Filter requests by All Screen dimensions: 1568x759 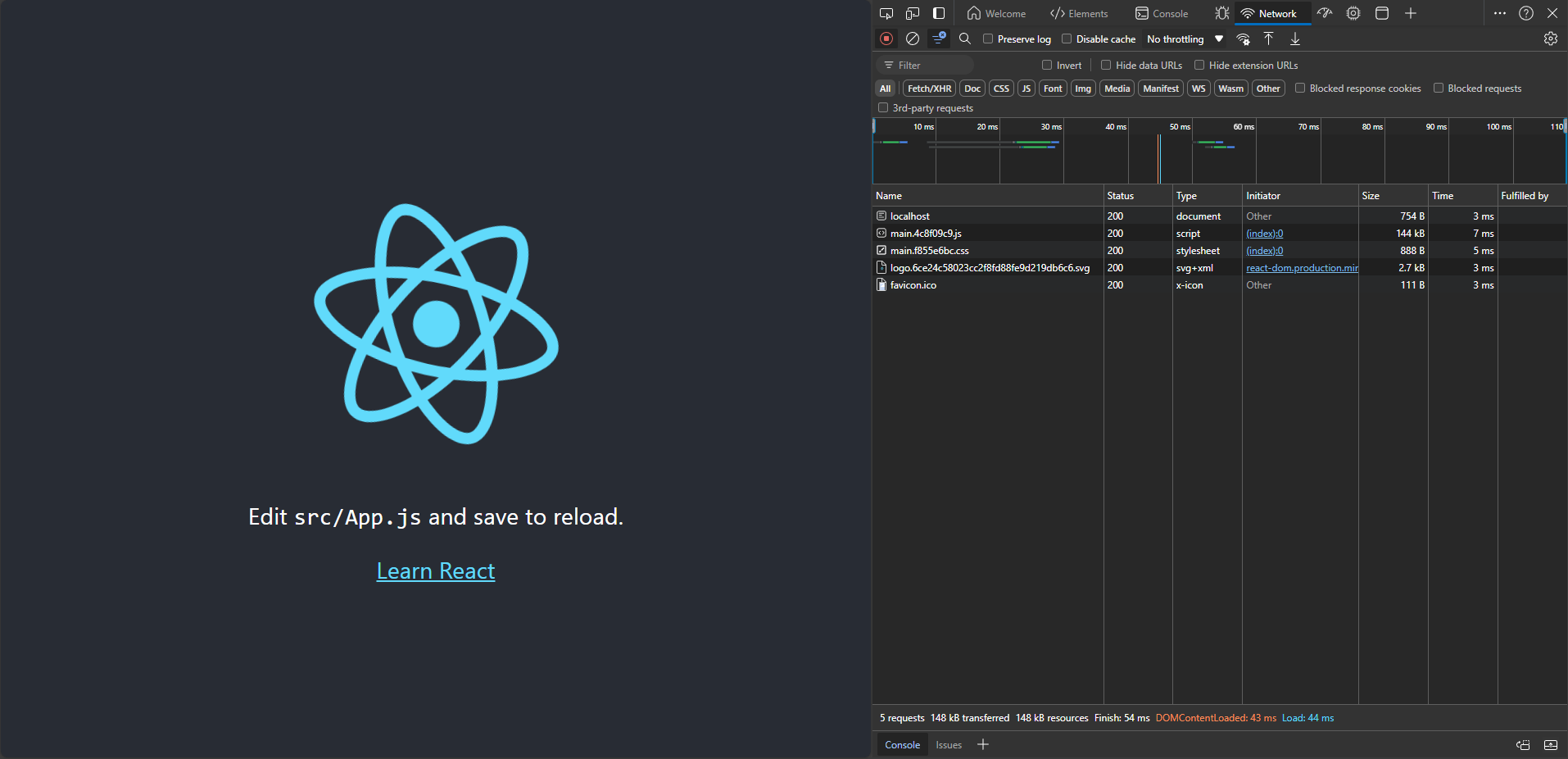point(885,89)
